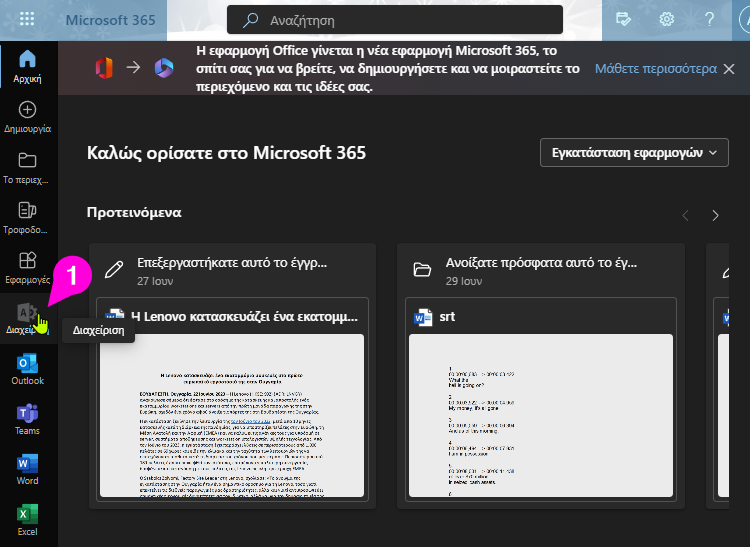Open Εφαρμογές apps in sidebar
The image size is (750, 547).
[x=27, y=268]
